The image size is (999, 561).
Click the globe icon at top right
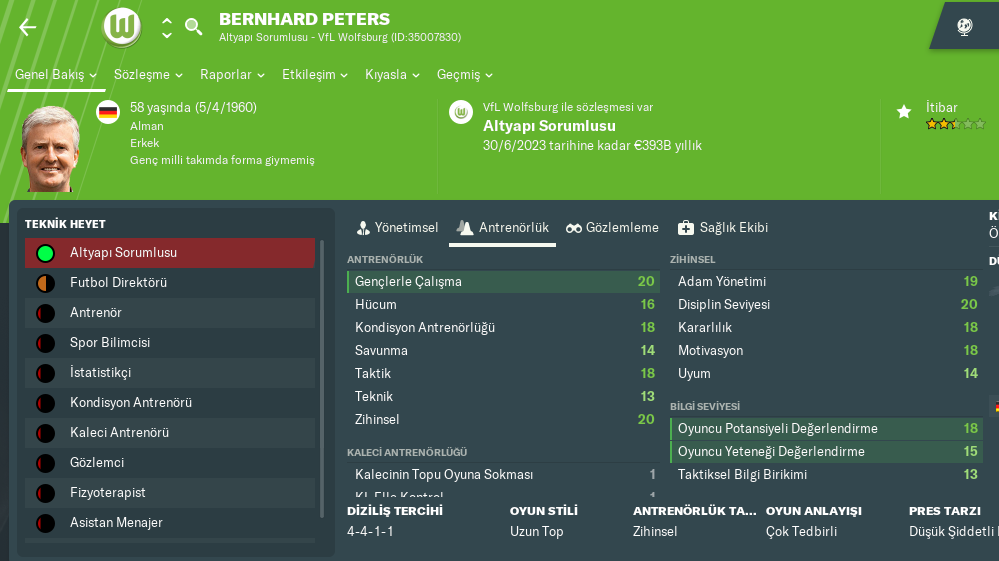[965, 27]
